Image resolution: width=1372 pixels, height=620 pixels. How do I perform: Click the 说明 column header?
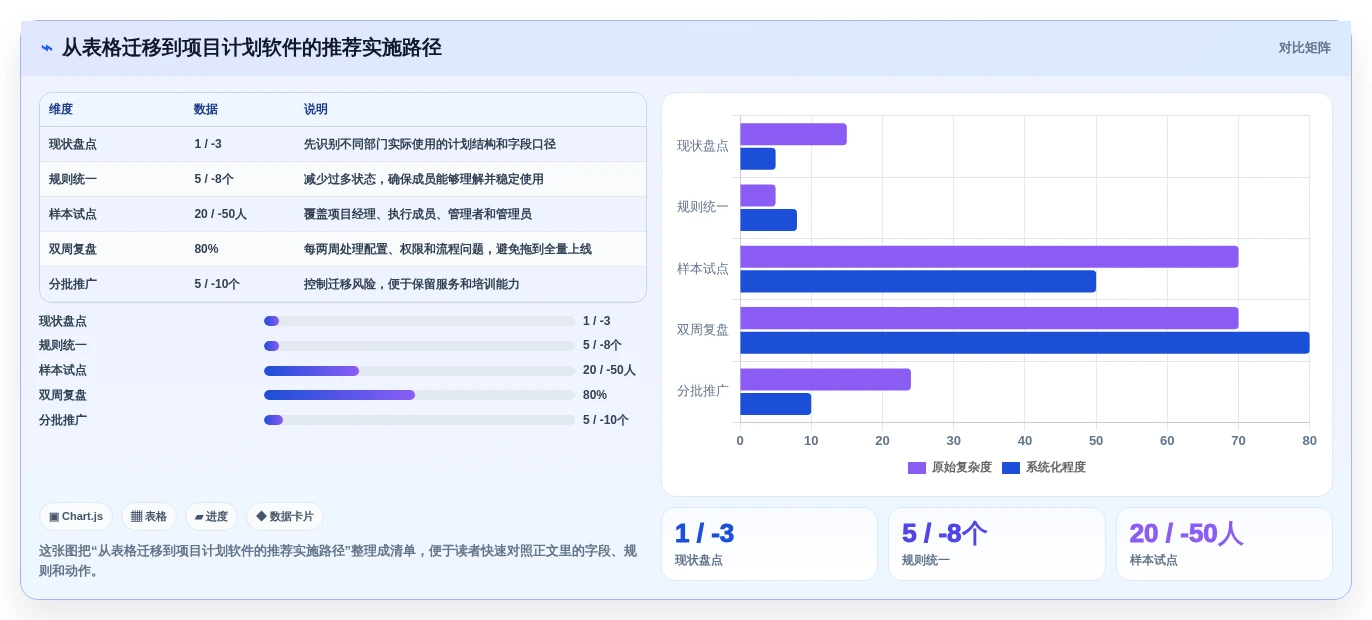point(316,110)
